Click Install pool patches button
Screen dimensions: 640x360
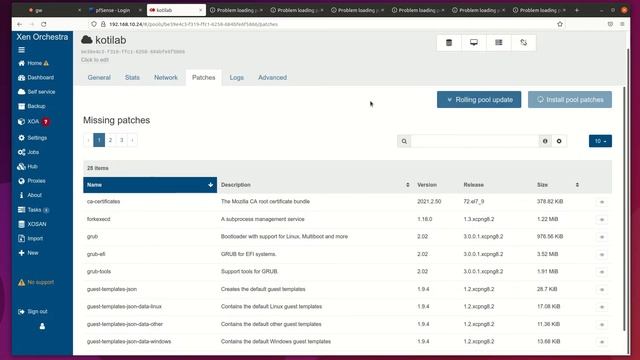(x=570, y=100)
